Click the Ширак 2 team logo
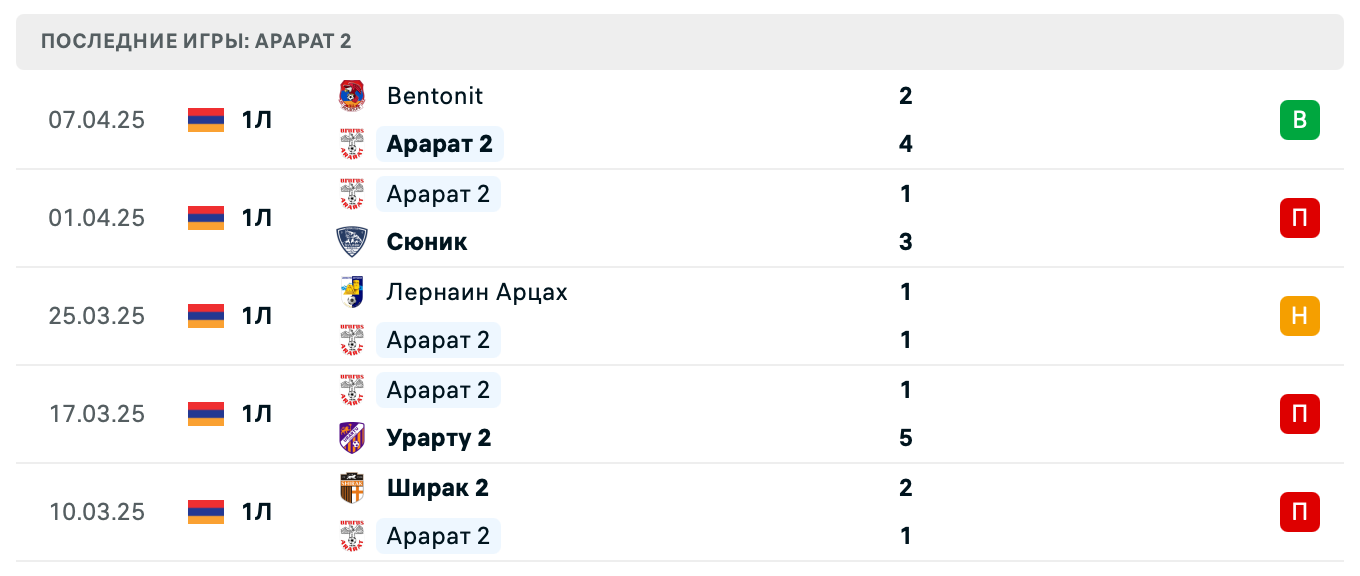Screen dimensions: 1360x576 [x=352, y=488]
